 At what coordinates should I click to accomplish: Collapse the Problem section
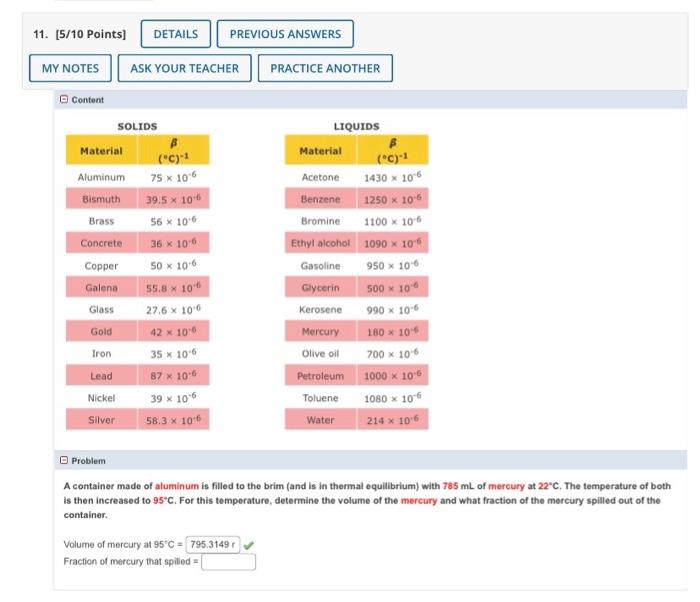pyautogui.click(x=64, y=460)
